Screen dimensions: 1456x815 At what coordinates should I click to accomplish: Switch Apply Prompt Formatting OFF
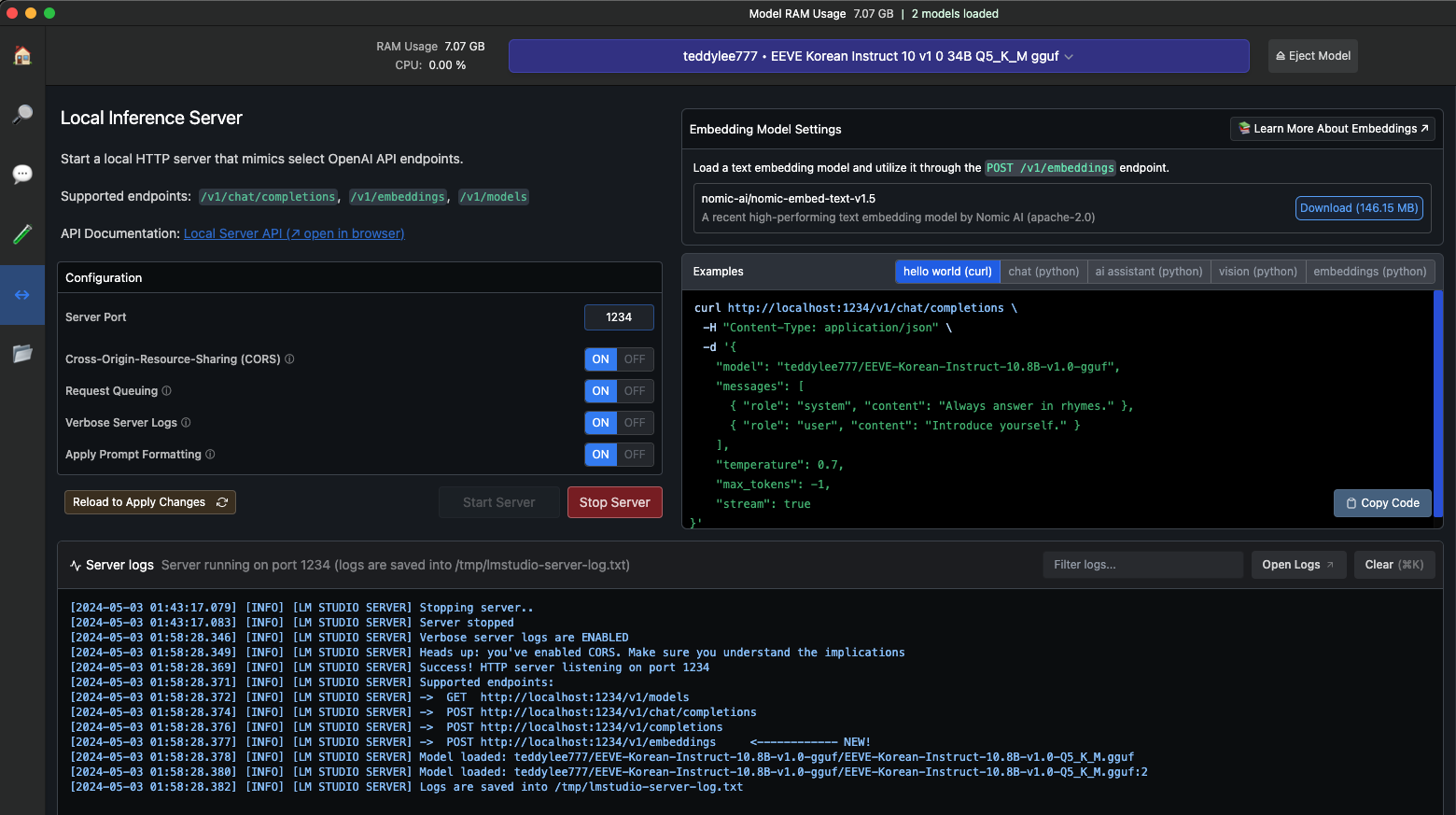[635, 455]
